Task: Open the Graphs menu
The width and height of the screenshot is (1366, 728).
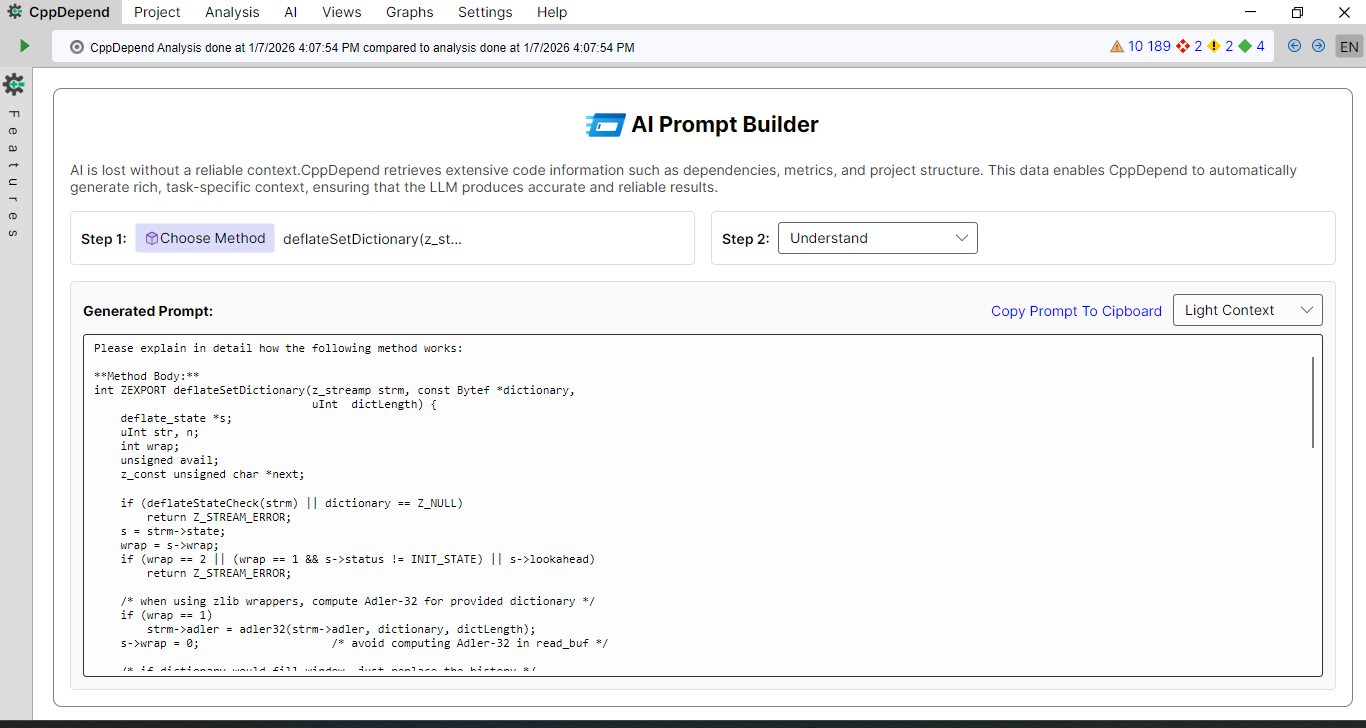Action: pos(409,12)
